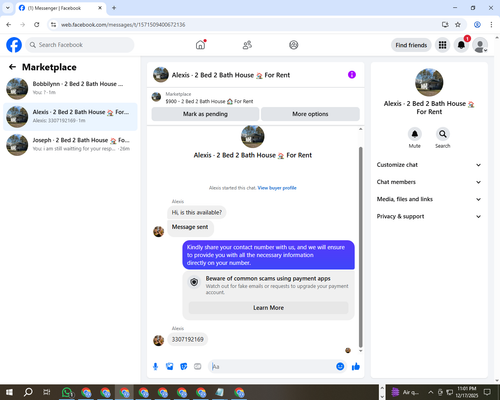Mute this chat with the bell icon
Image resolution: width=500 pixels, height=400 pixels.
(415, 134)
